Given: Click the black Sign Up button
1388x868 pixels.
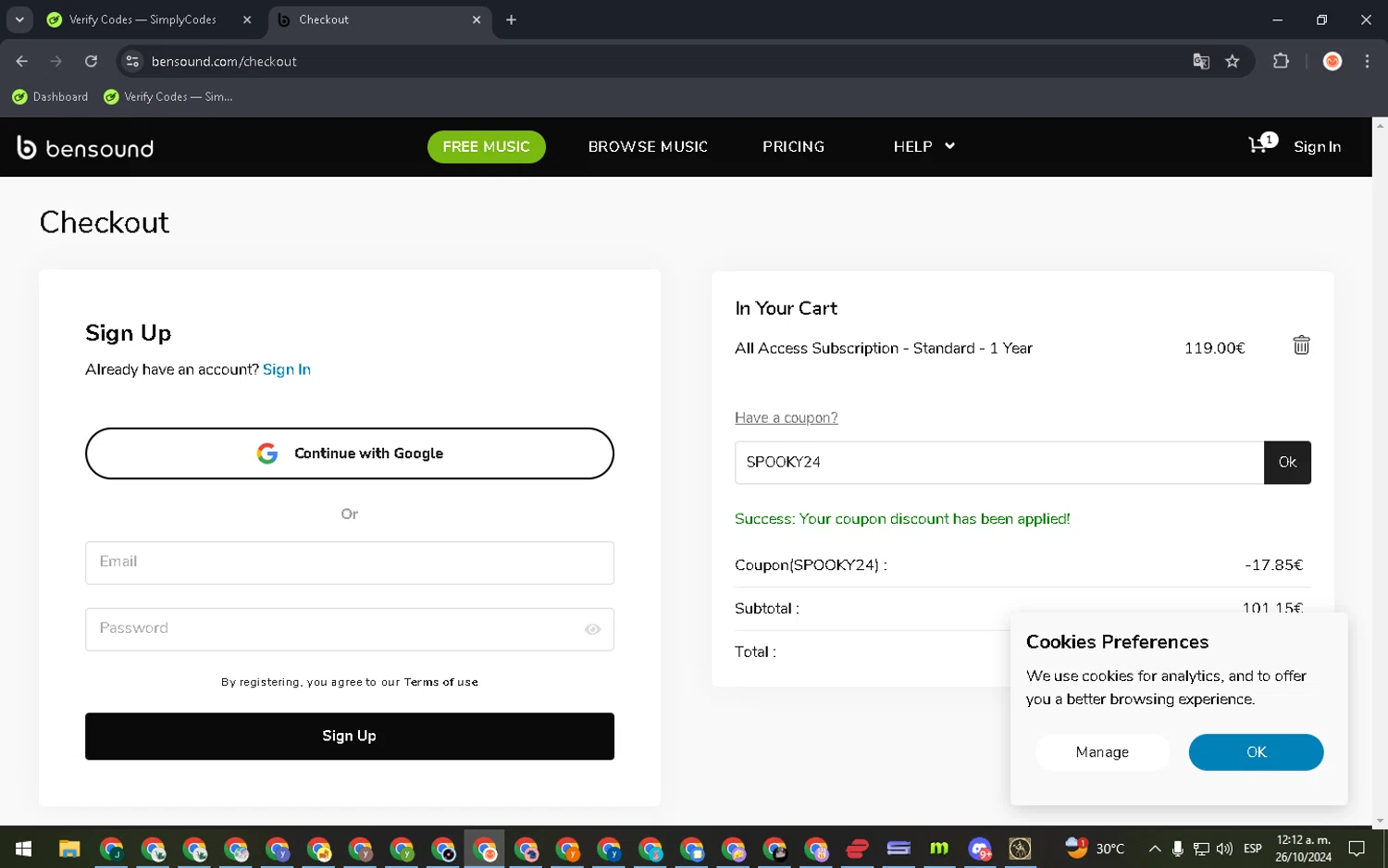Looking at the screenshot, I should pos(350,736).
